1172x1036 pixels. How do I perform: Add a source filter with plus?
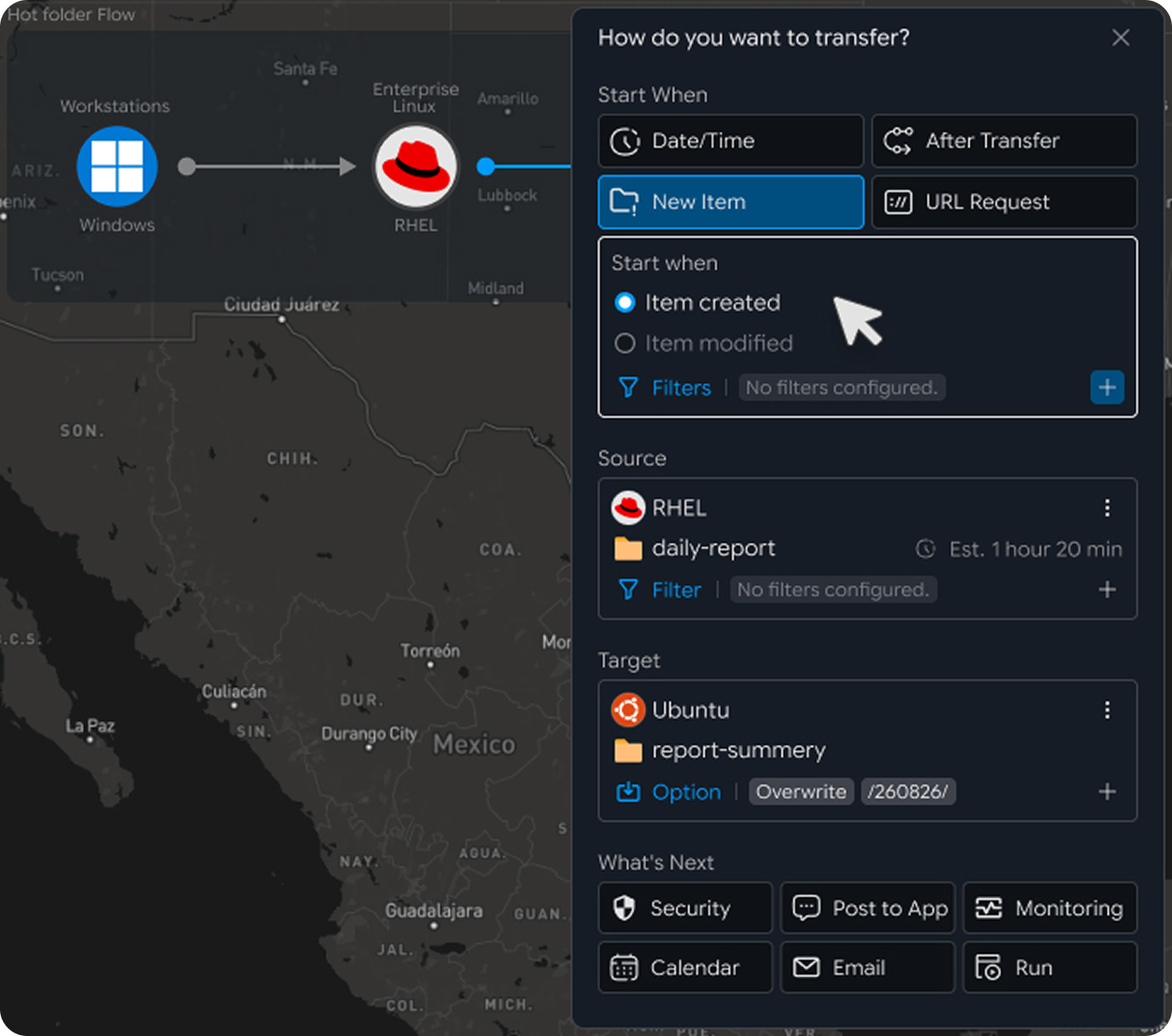[1107, 589]
